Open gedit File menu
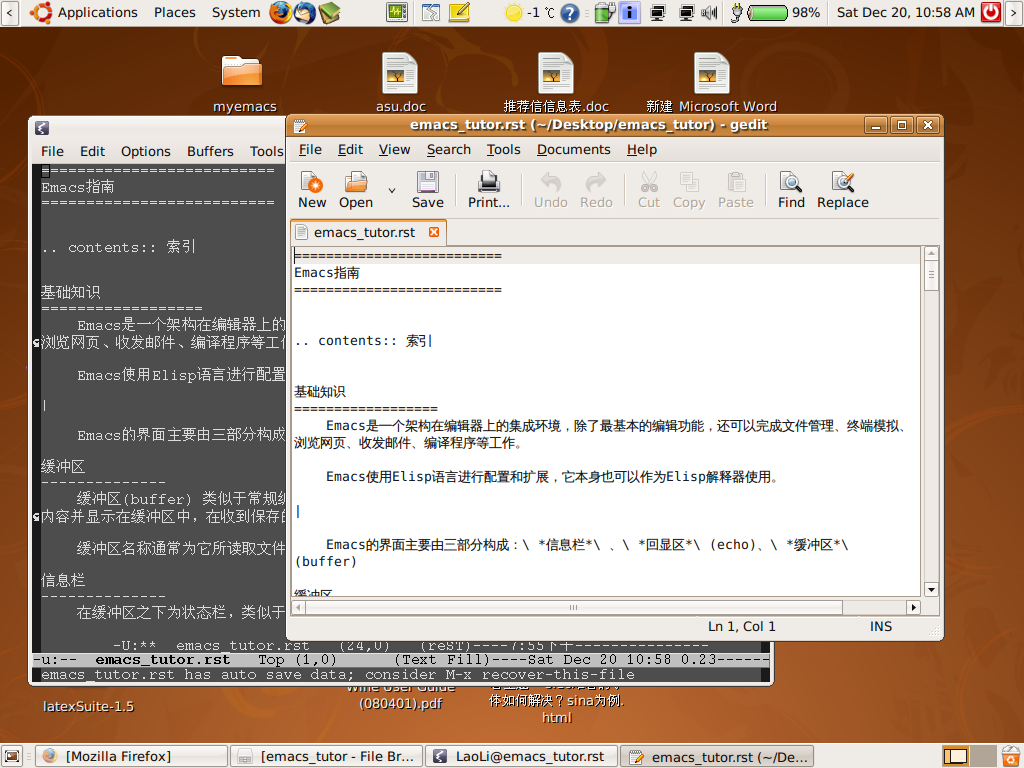The width and height of the screenshot is (1024, 768). point(310,150)
